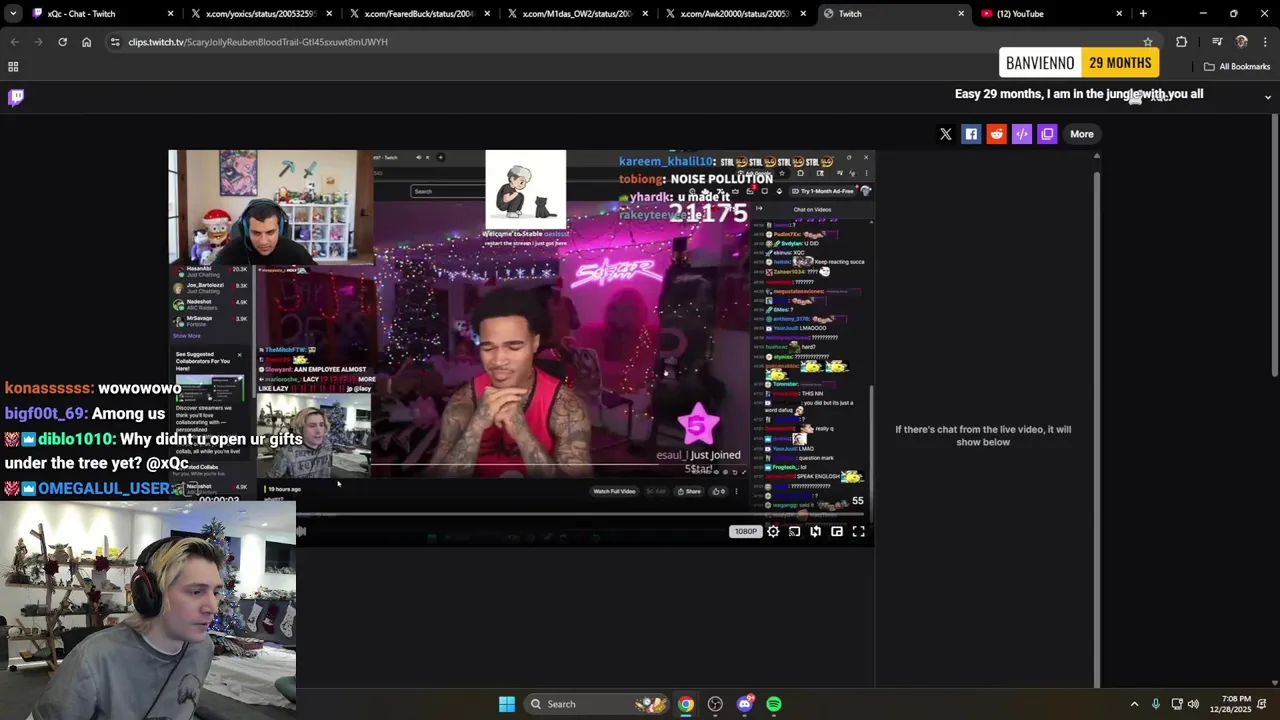
Task: Open the OBS Studio taskbar icon
Action: tap(715, 704)
